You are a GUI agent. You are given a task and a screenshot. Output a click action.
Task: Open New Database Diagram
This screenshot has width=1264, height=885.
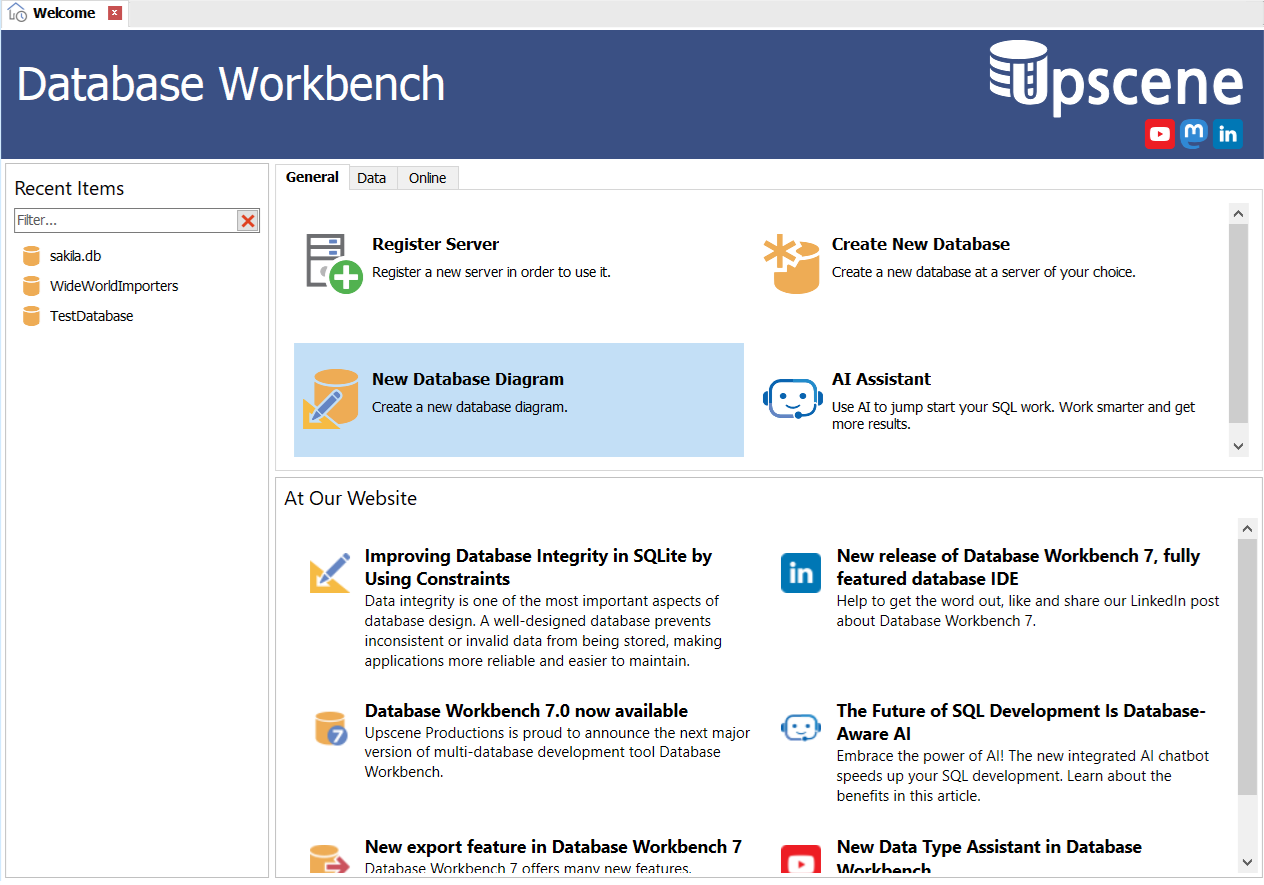tap(468, 379)
